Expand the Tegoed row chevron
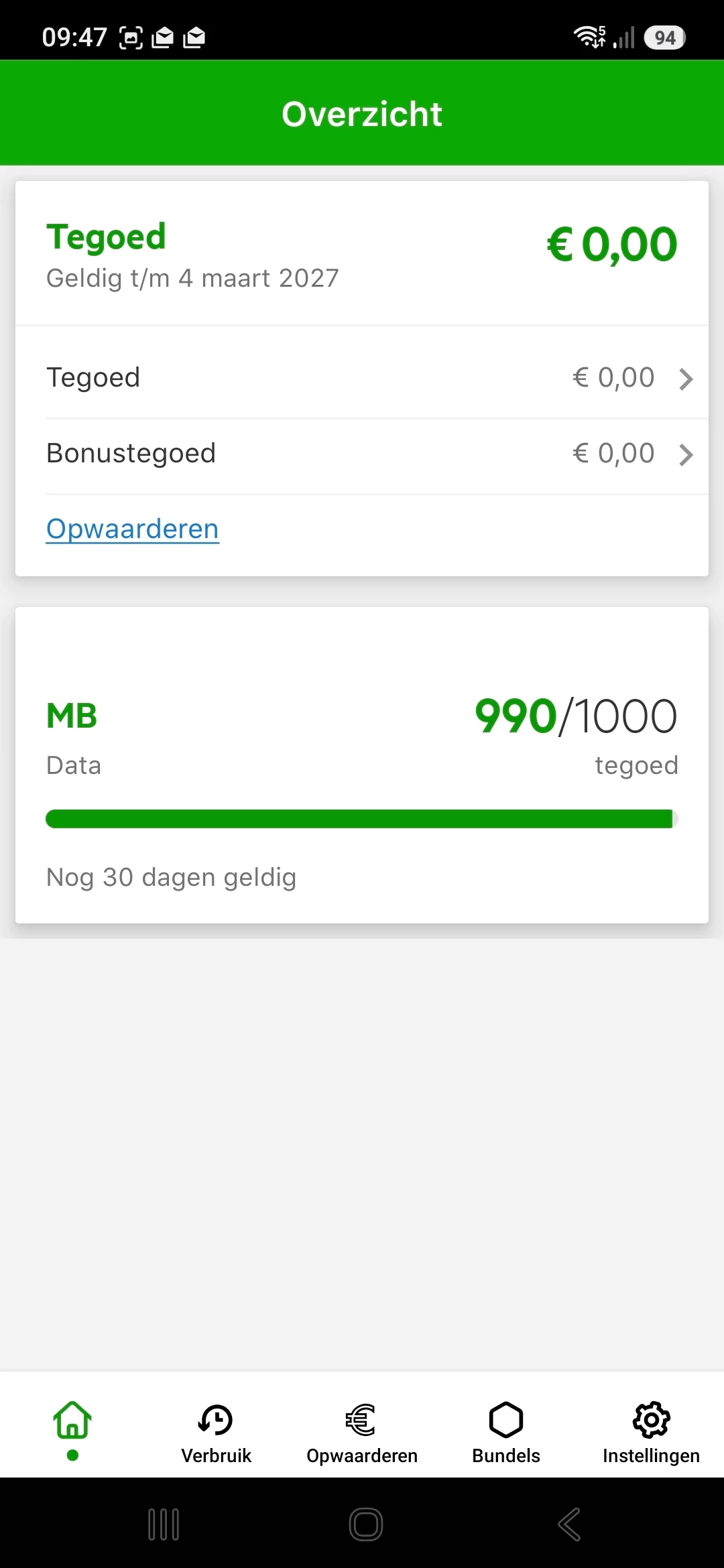The image size is (724, 1568). tap(686, 379)
